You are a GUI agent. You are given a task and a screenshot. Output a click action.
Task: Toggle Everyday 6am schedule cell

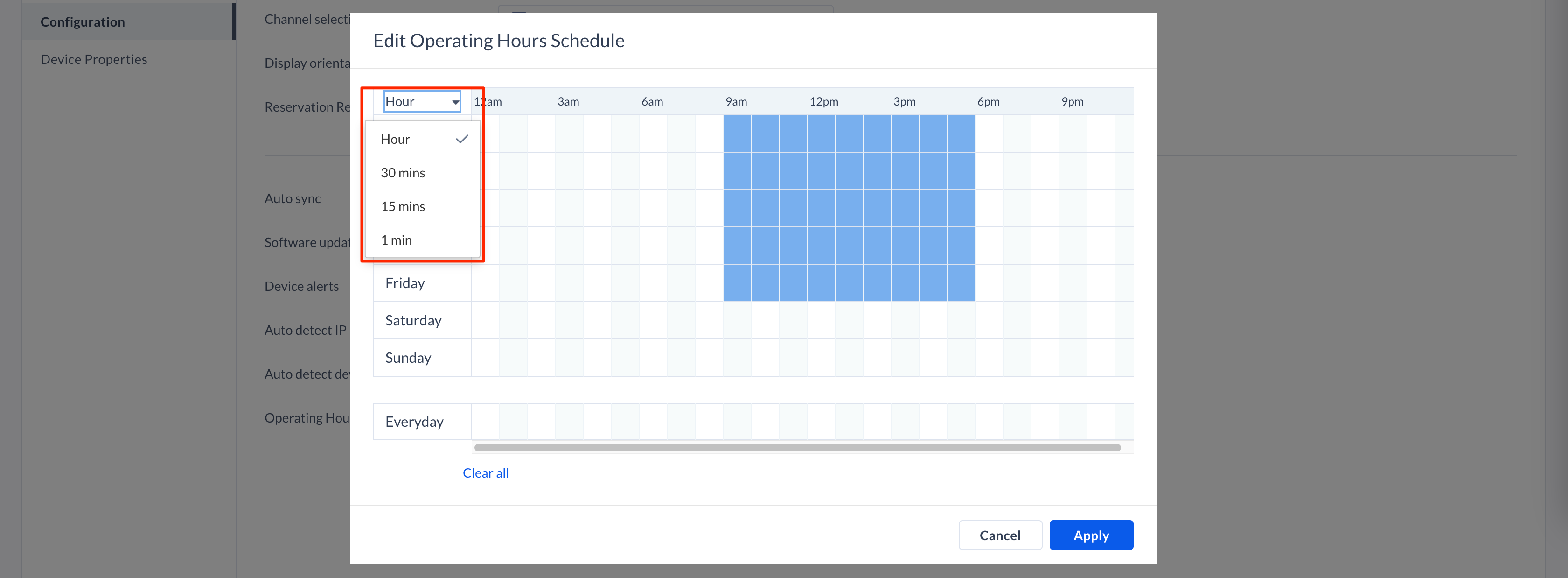[x=653, y=422]
